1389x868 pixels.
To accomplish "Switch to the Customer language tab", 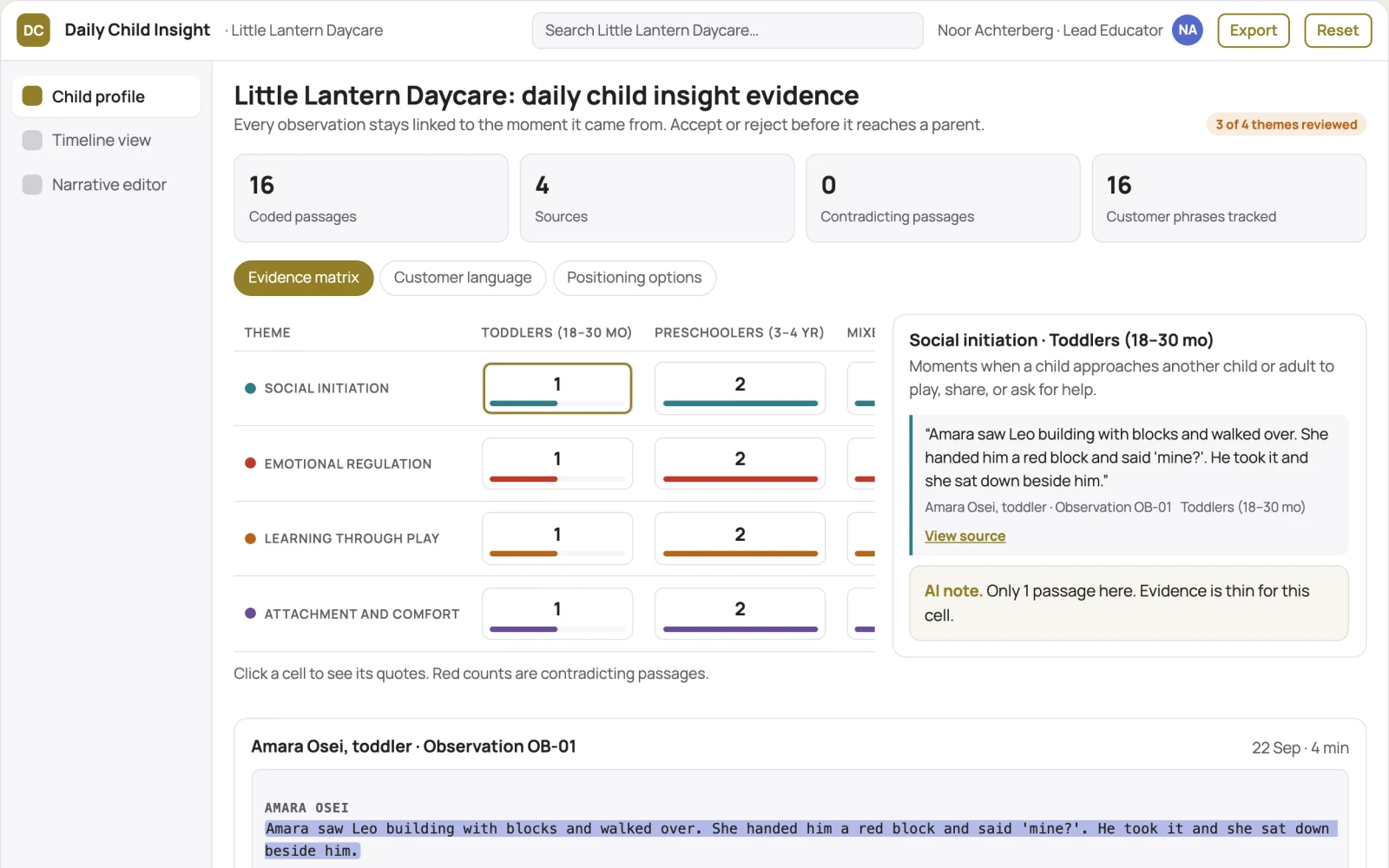I will tap(463, 278).
